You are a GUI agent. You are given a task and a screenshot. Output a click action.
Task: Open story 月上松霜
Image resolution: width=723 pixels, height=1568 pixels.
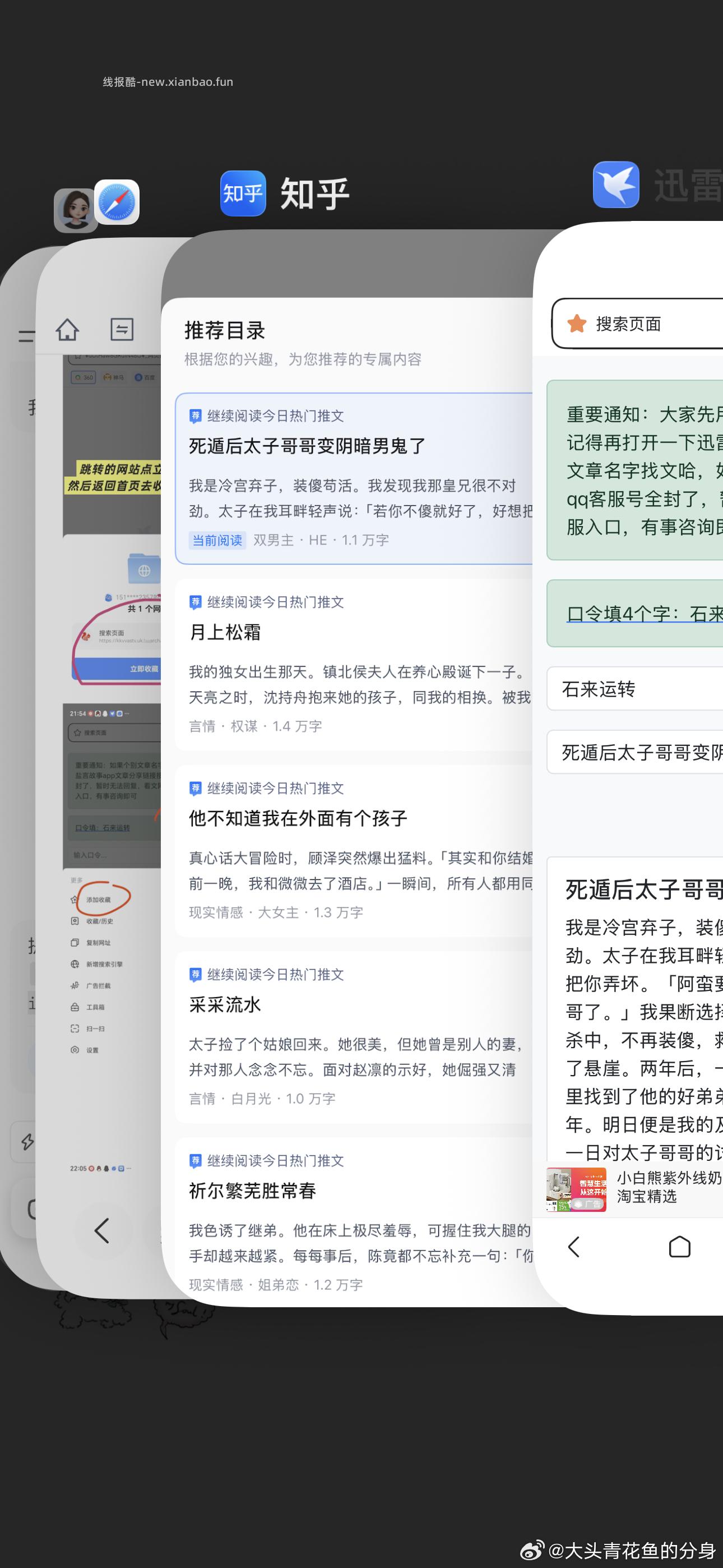(x=354, y=665)
